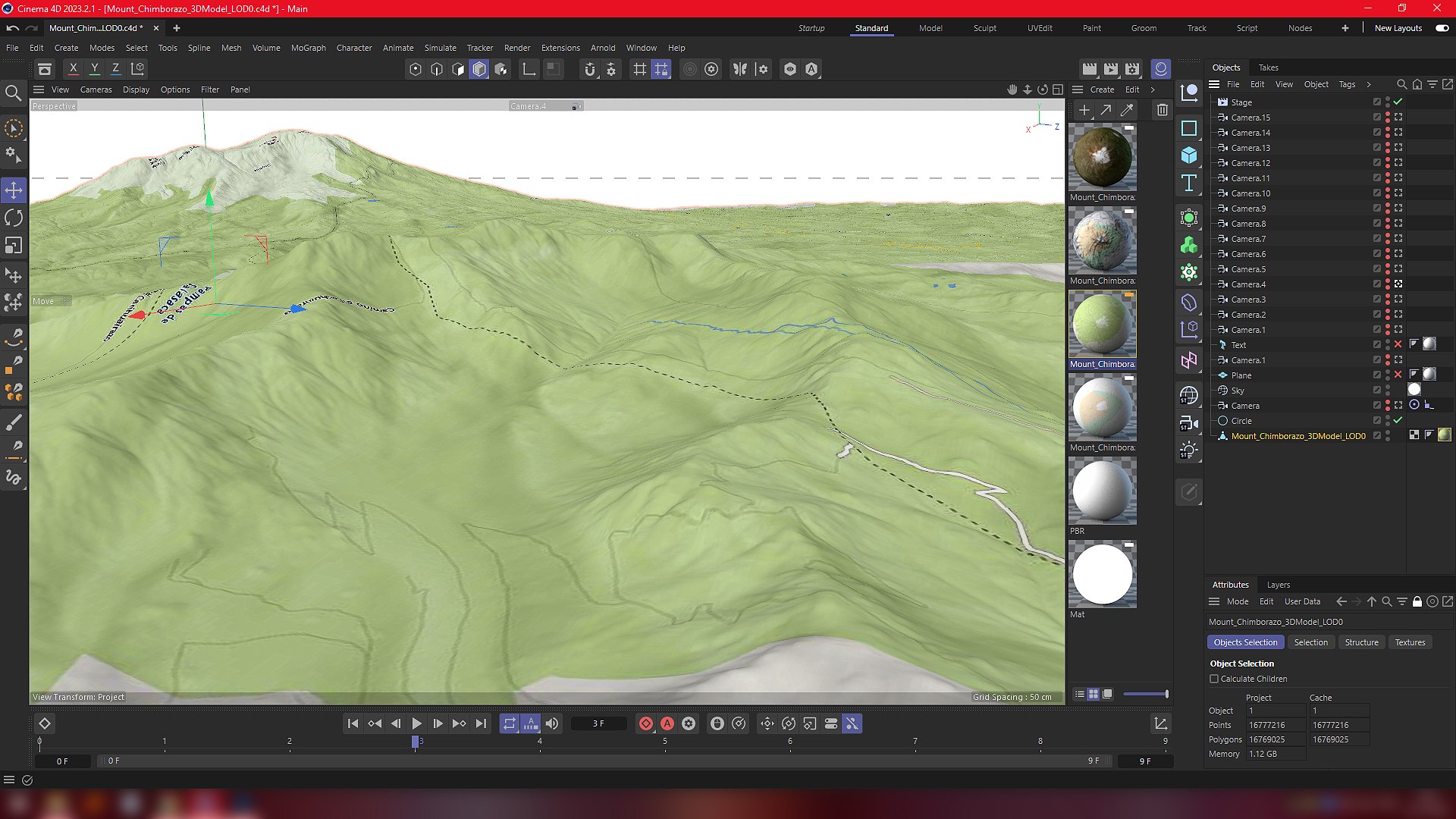This screenshot has width=1456, height=819.
Task: Open the viewport hamburger menu
Action: [x=39, y=89]
